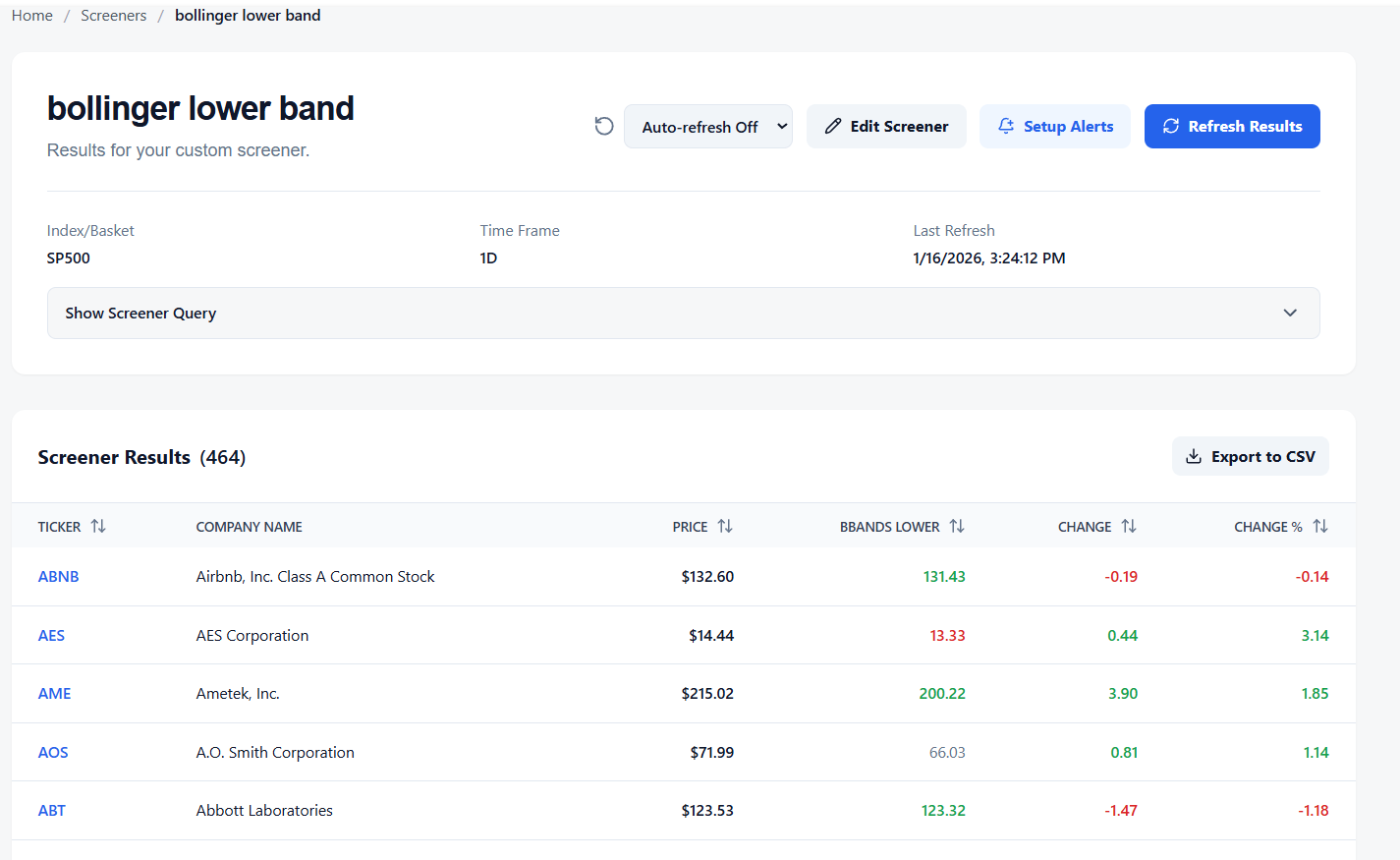
Task: Select AES Corporation company name
Action: click(x=252, y=636)
